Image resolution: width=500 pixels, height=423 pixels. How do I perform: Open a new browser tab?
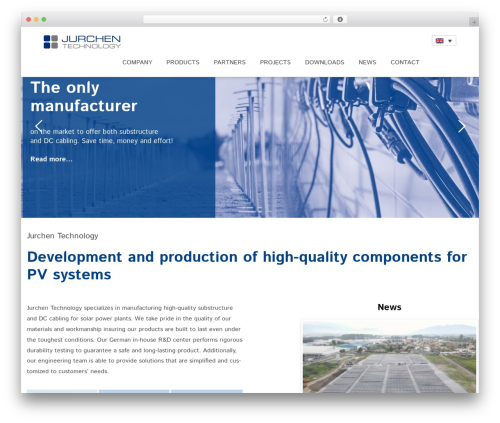(474, 22)
